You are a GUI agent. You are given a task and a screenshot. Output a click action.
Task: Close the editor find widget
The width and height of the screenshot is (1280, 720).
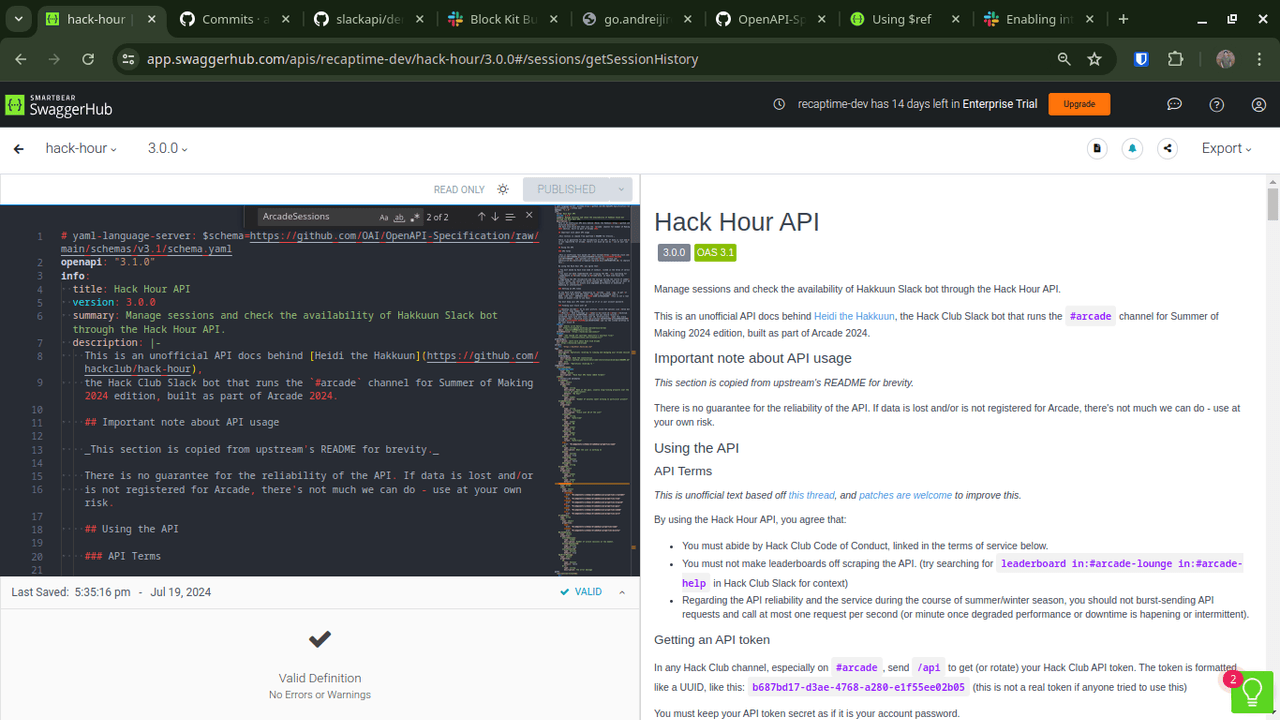[x=529, y=216]
